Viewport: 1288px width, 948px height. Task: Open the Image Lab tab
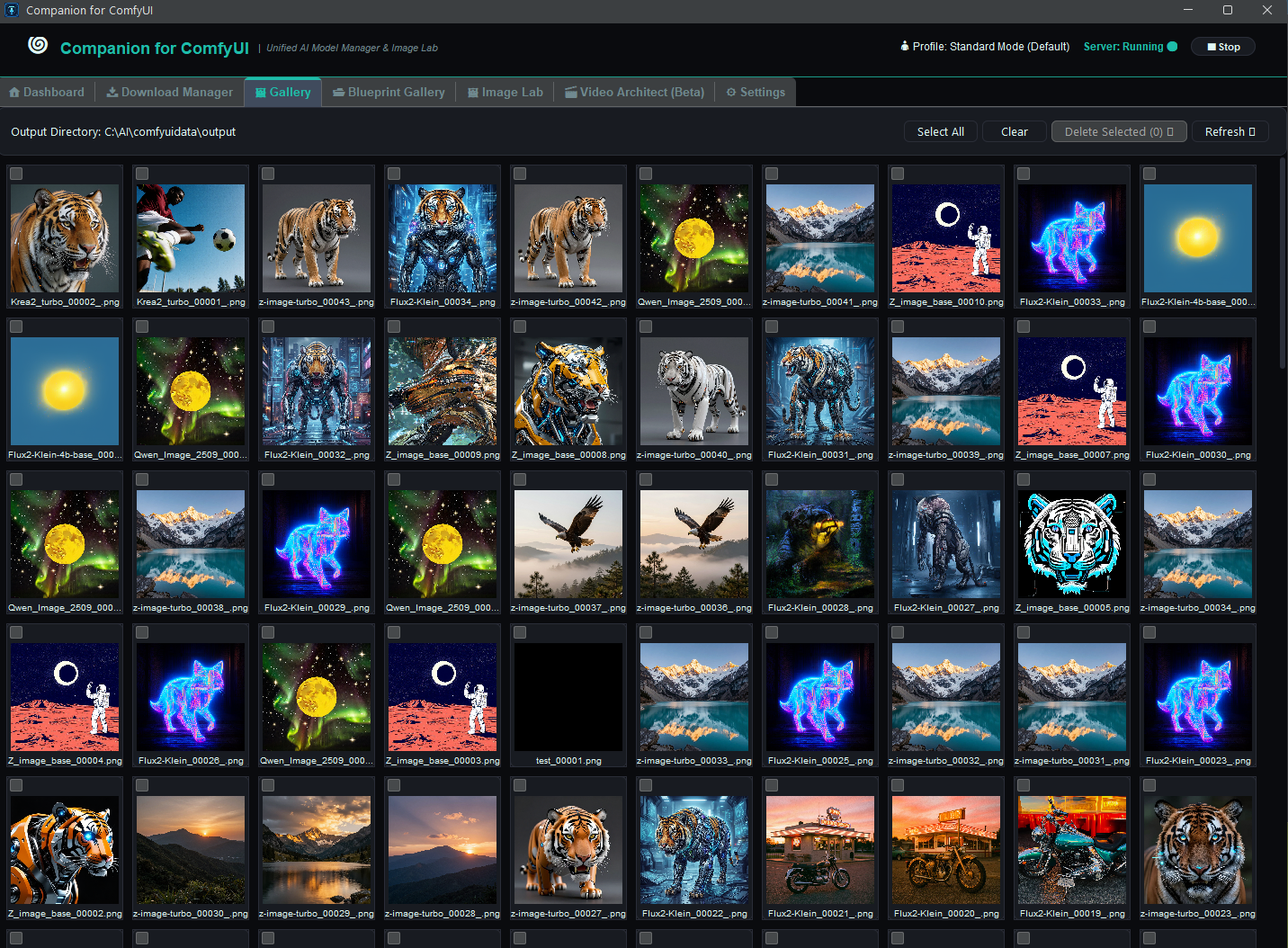tap(505, 92)
